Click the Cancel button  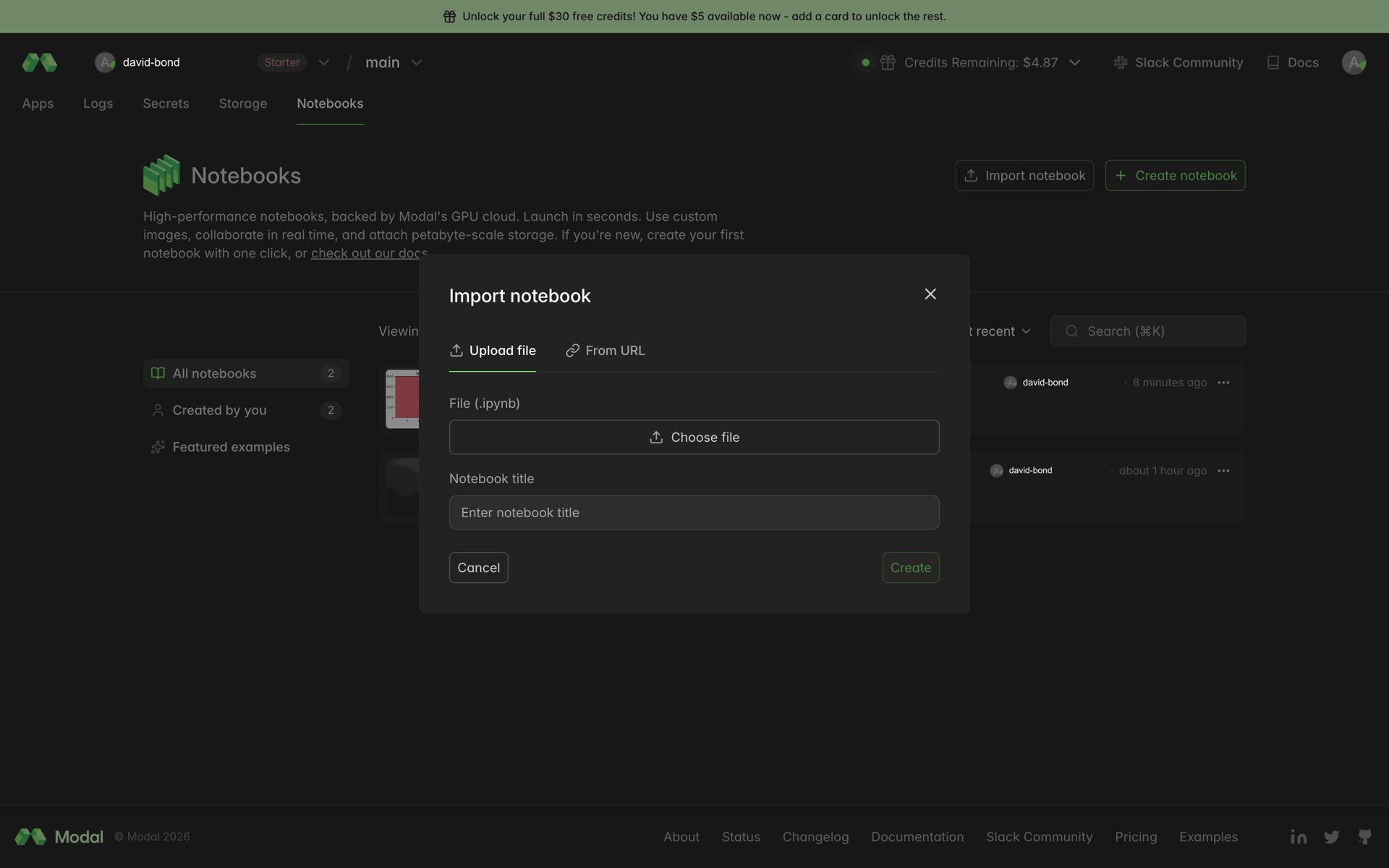[478, 568]
